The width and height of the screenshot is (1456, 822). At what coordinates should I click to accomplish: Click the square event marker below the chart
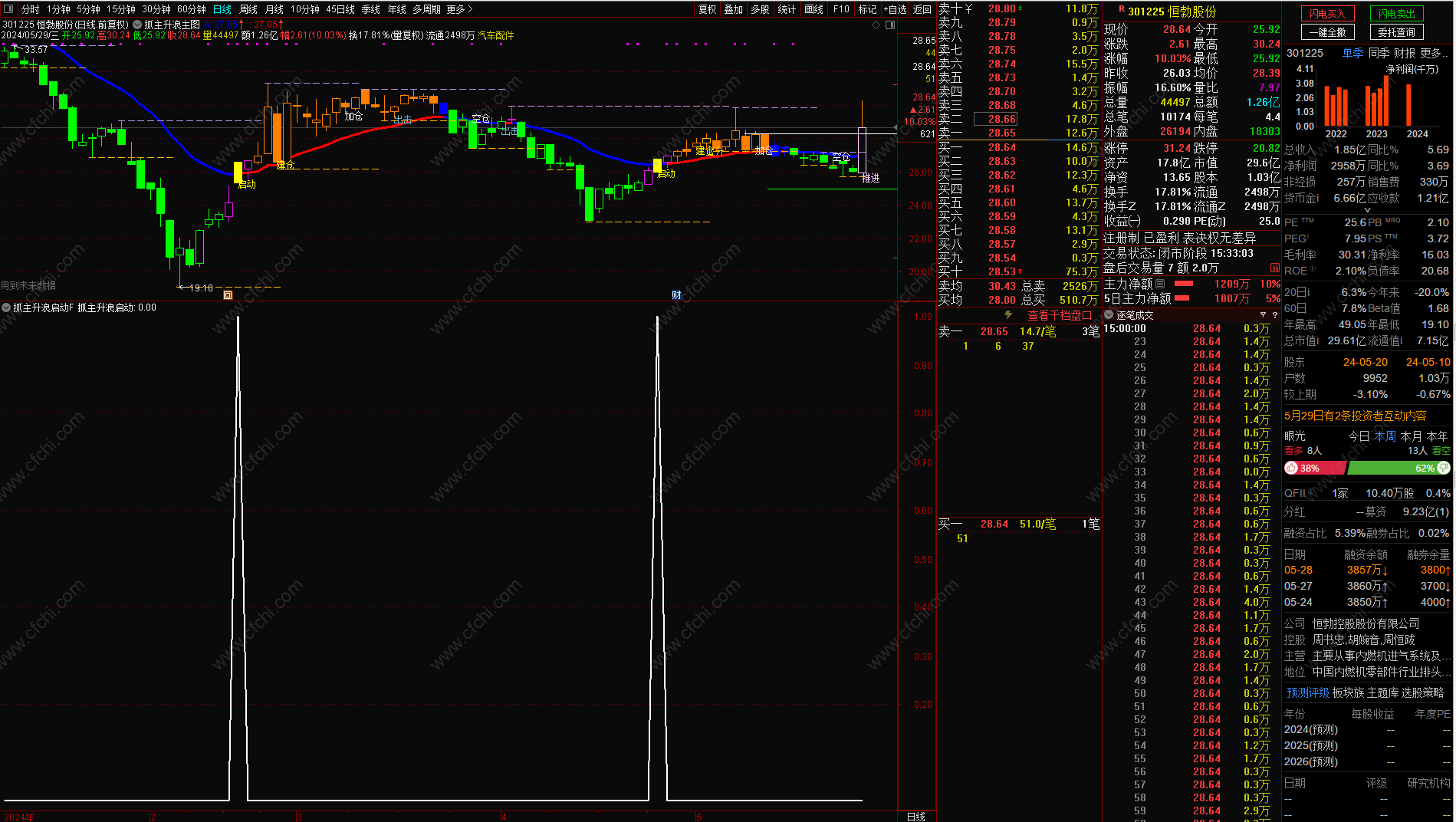click(228, 294)
